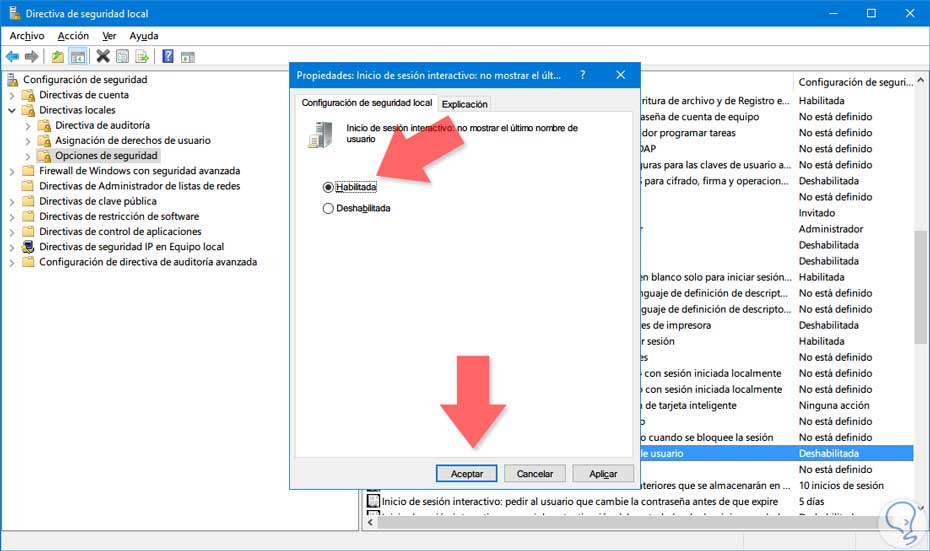
Task: Click the Firewall de Windows folder icon
Action: pyautogui.click(x=28, y=171)
